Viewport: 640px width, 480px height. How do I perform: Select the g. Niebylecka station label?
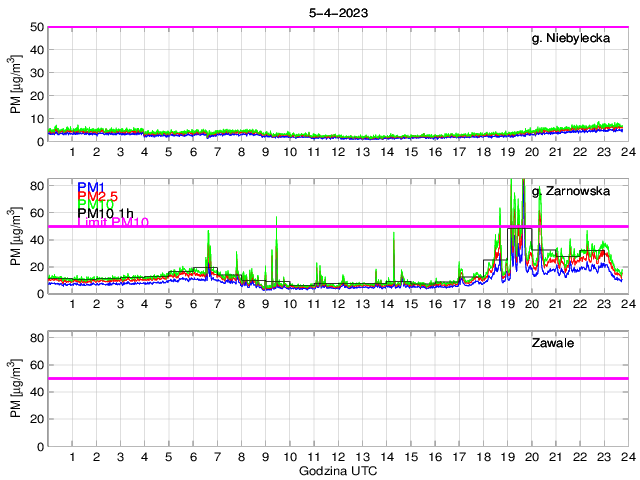pos(577,39)
